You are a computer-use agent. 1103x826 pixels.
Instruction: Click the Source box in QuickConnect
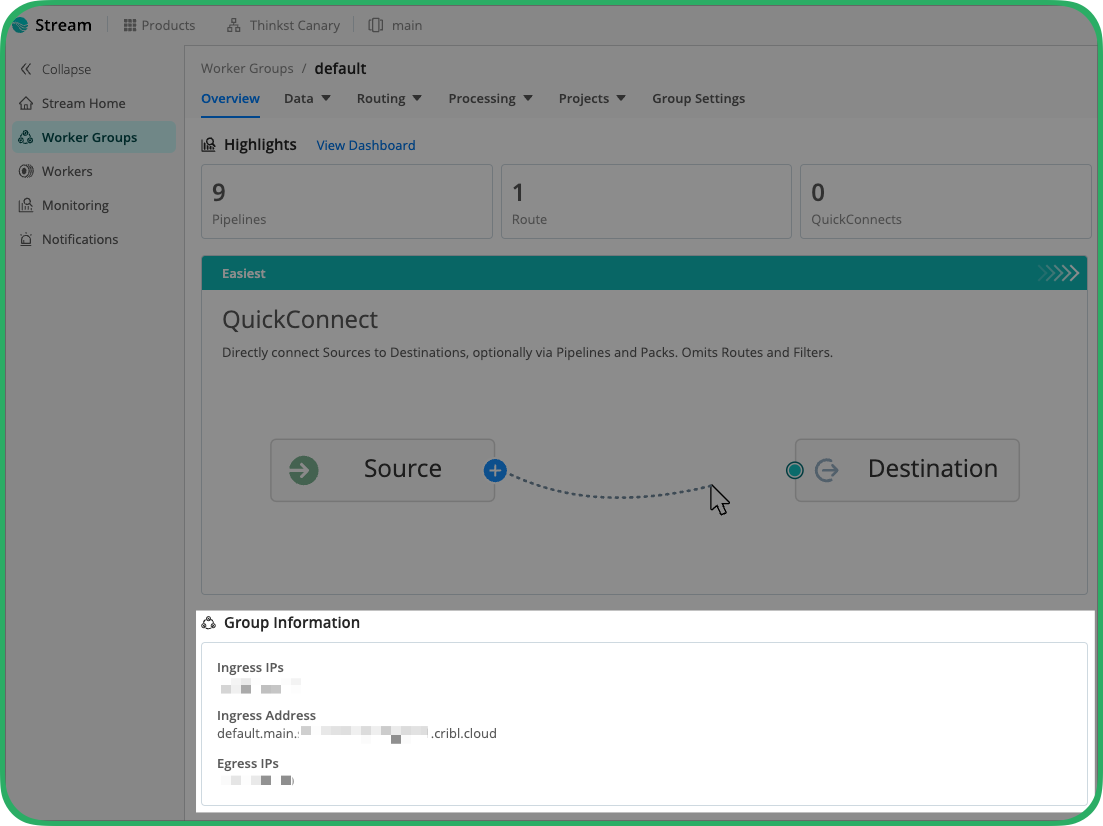click(x=383, y=470)
